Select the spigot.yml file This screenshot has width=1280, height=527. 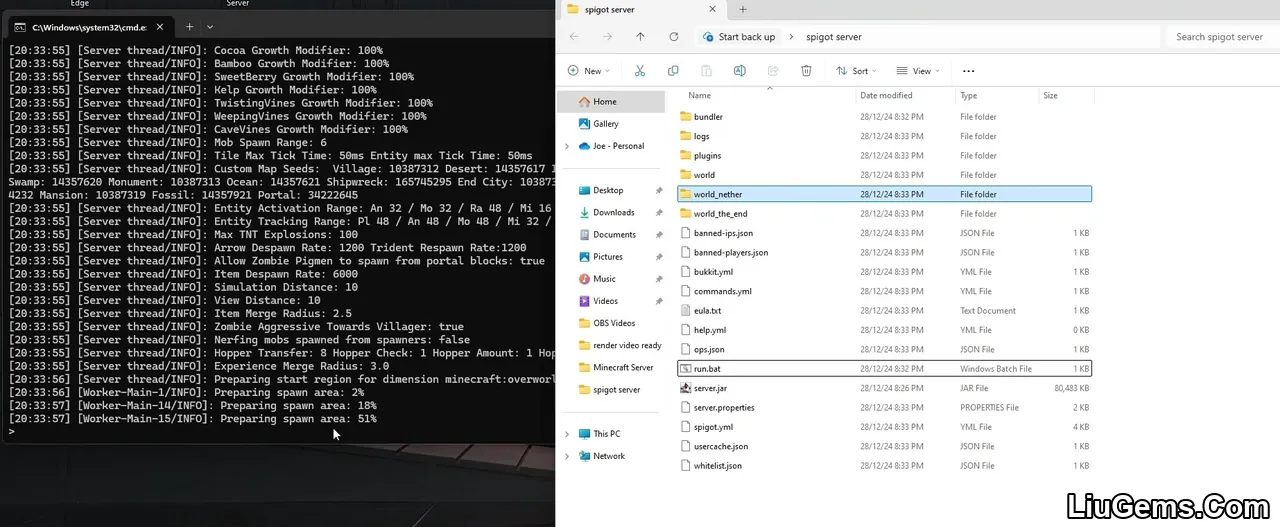point(713,427)
